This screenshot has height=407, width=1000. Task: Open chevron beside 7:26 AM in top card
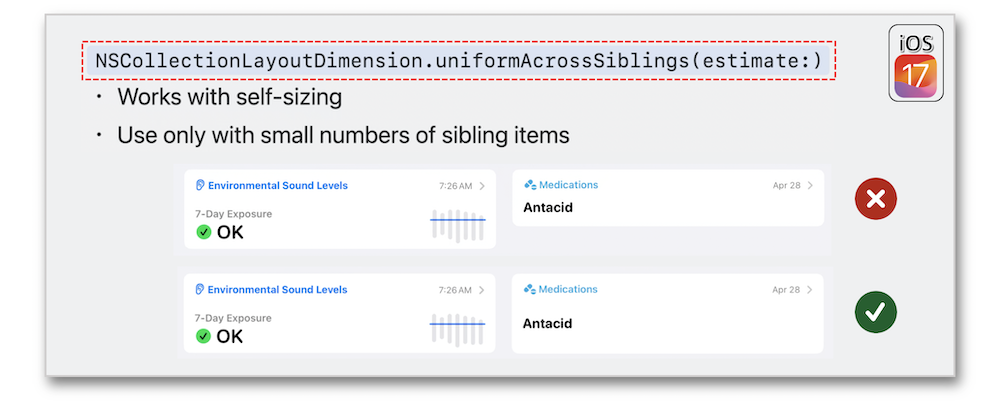(x=482, y=186)
